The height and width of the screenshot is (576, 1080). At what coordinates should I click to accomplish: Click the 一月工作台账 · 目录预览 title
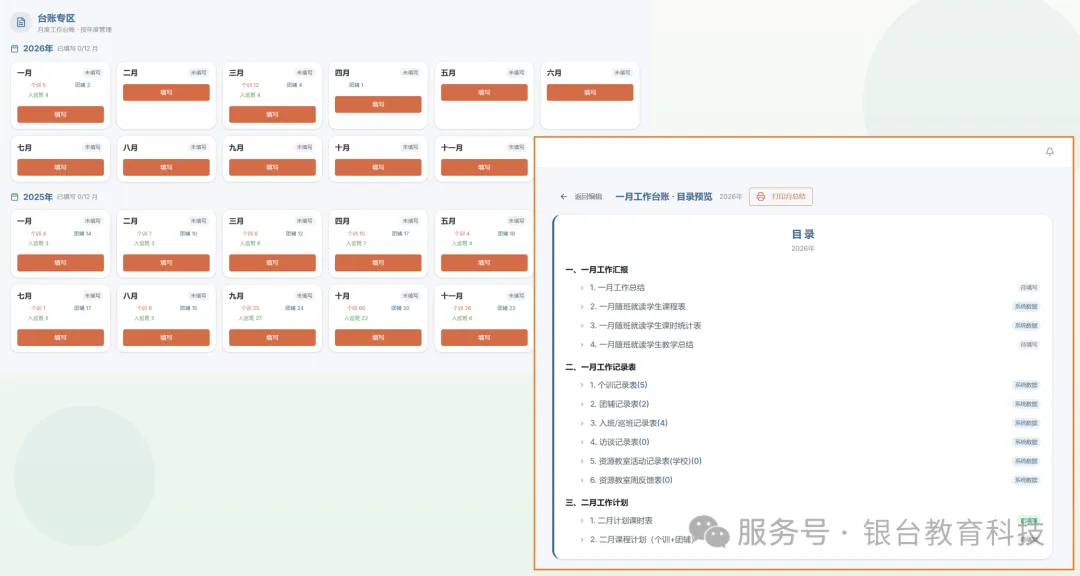(x=664, y=196)
